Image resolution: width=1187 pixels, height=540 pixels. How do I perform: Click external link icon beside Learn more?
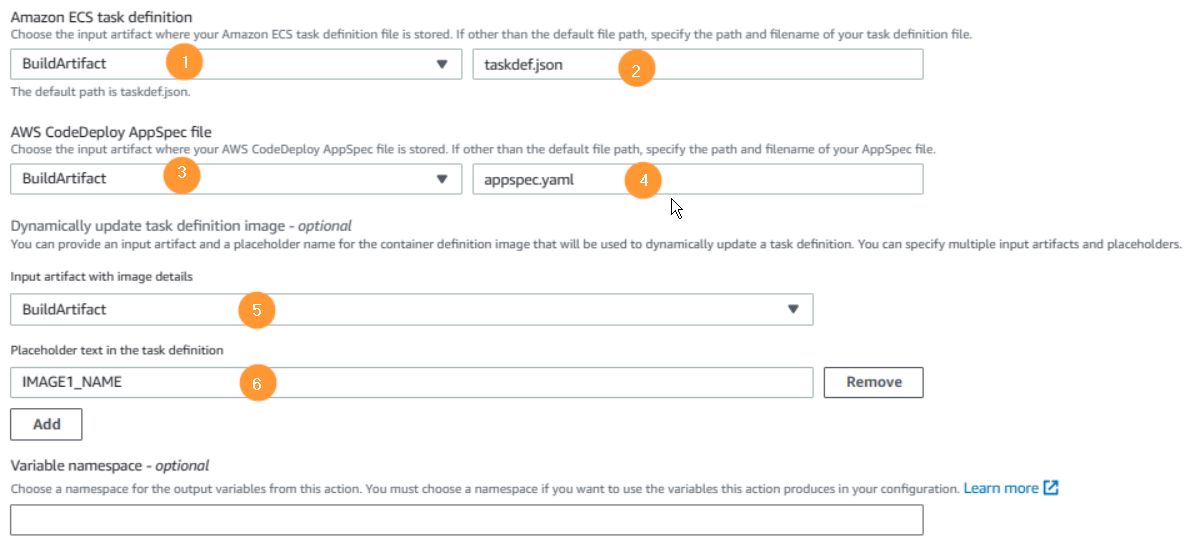1050,488
